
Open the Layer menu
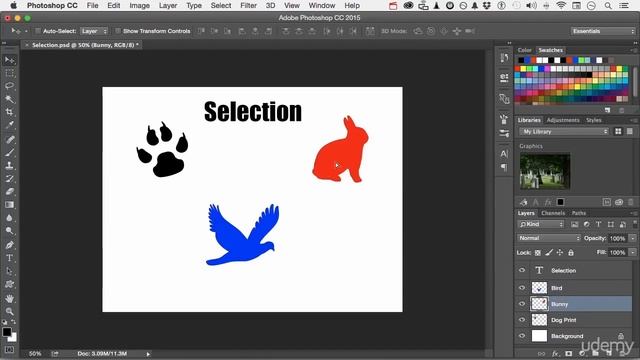[168, 6]
